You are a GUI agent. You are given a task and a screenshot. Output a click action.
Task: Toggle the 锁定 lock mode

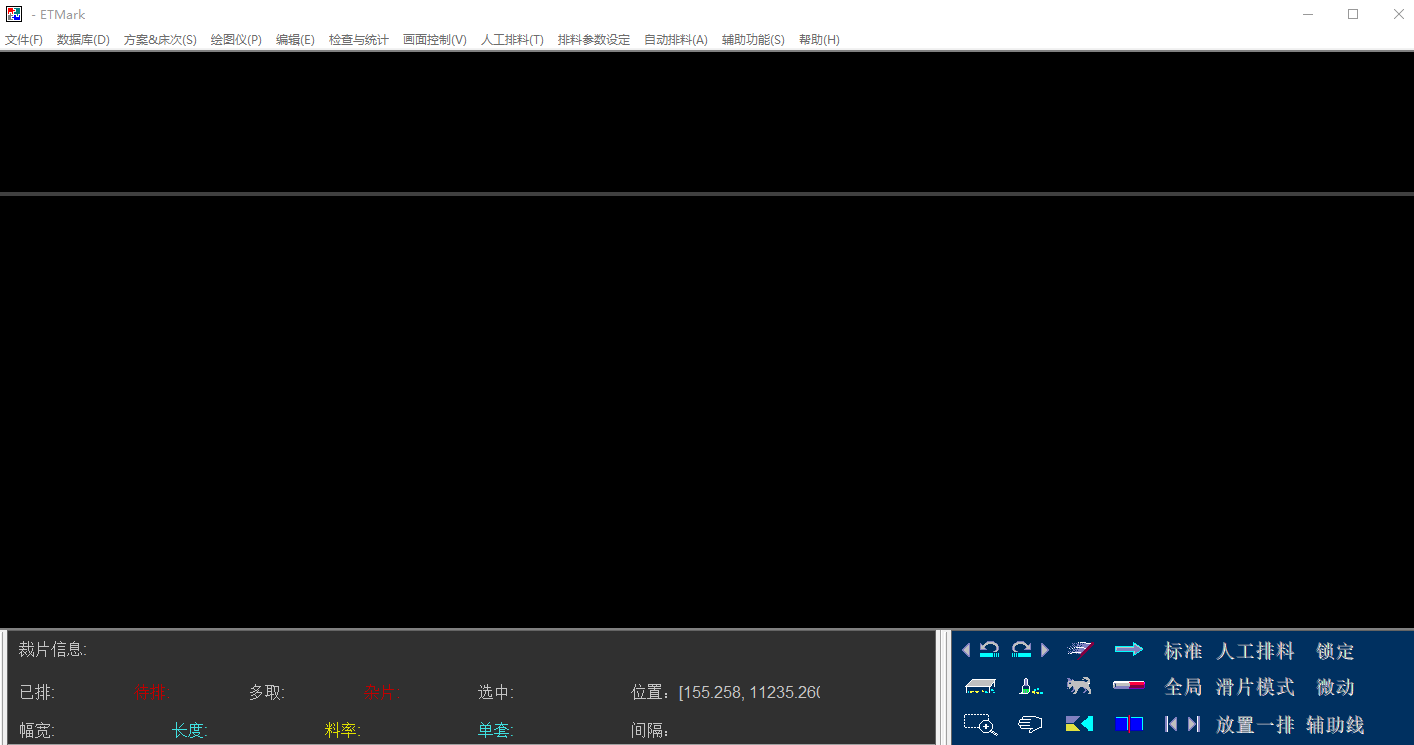1334,650
